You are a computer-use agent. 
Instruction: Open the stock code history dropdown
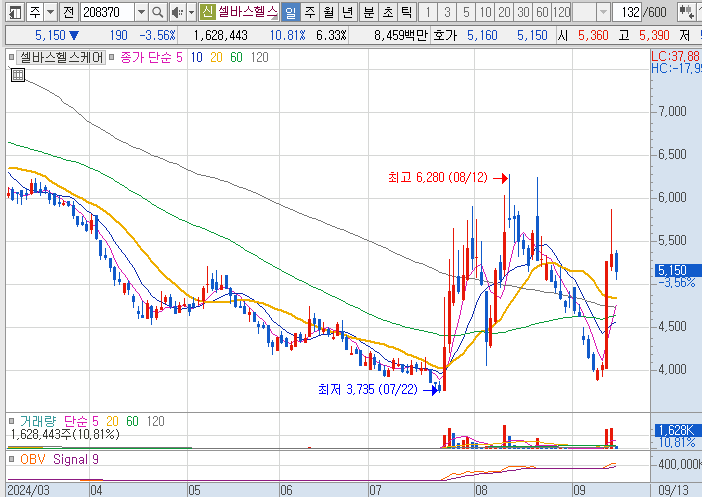141,12
